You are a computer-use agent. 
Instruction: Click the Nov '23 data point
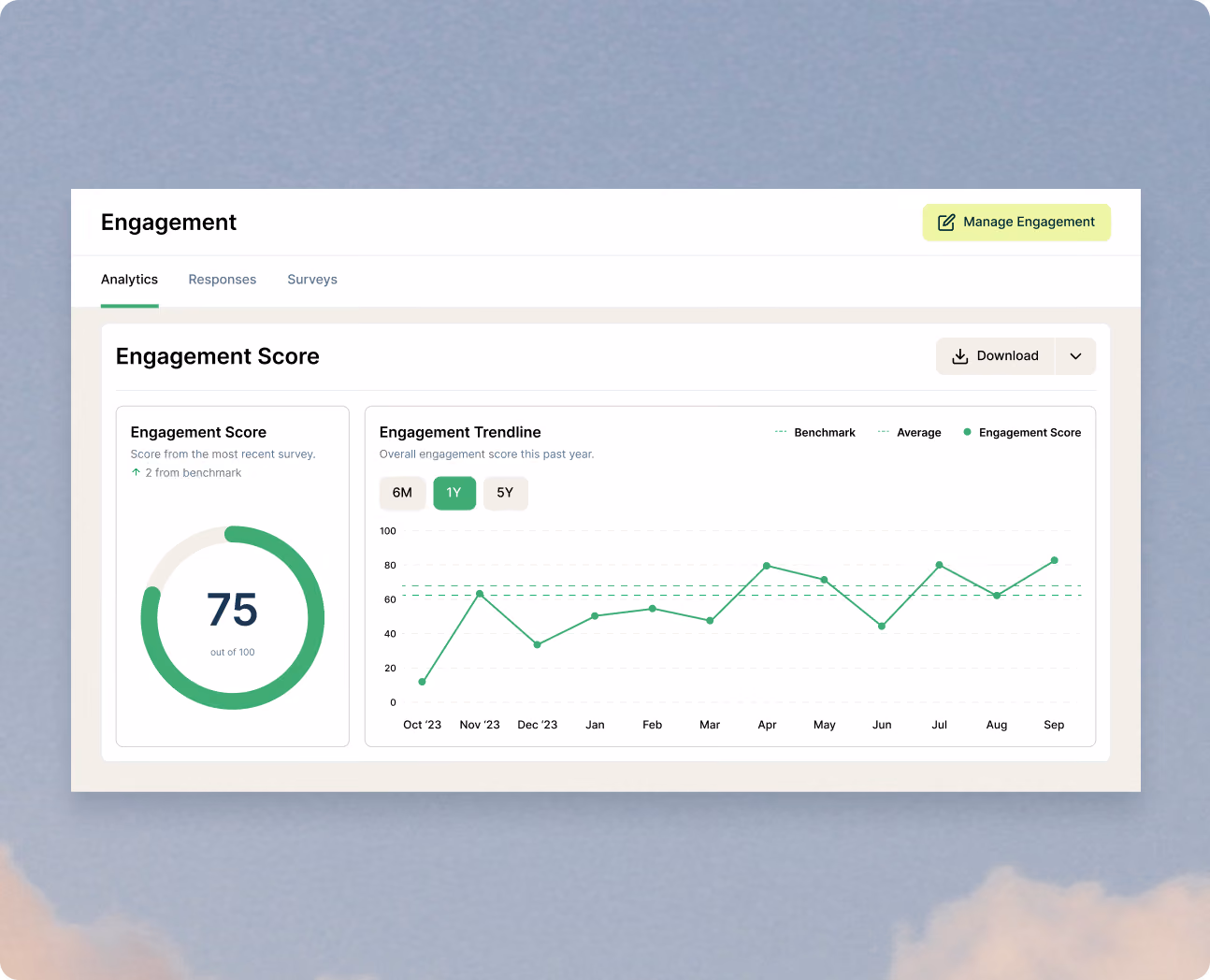480,594
